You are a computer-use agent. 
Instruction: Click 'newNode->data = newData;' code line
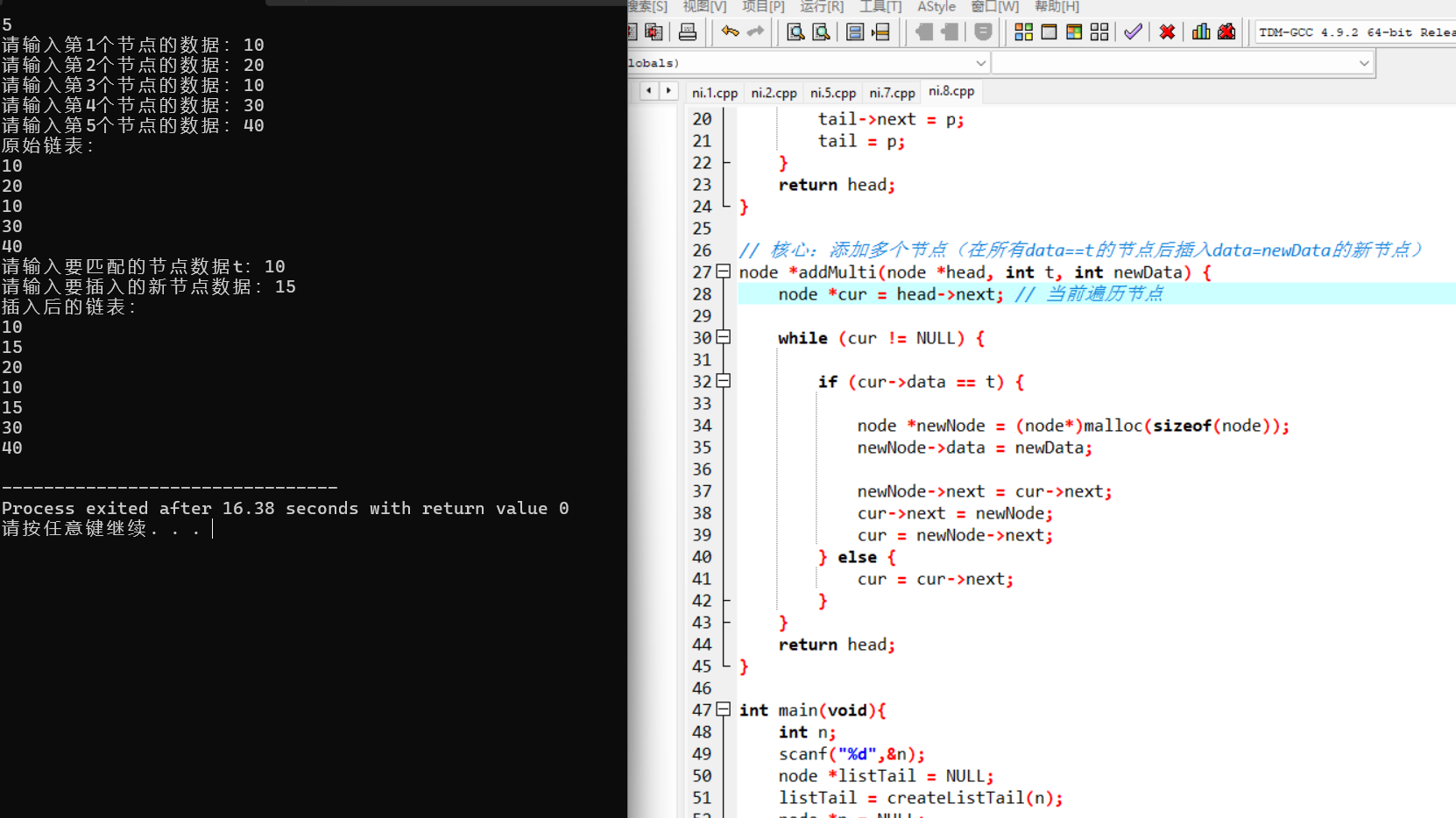(x=975, y=448)
